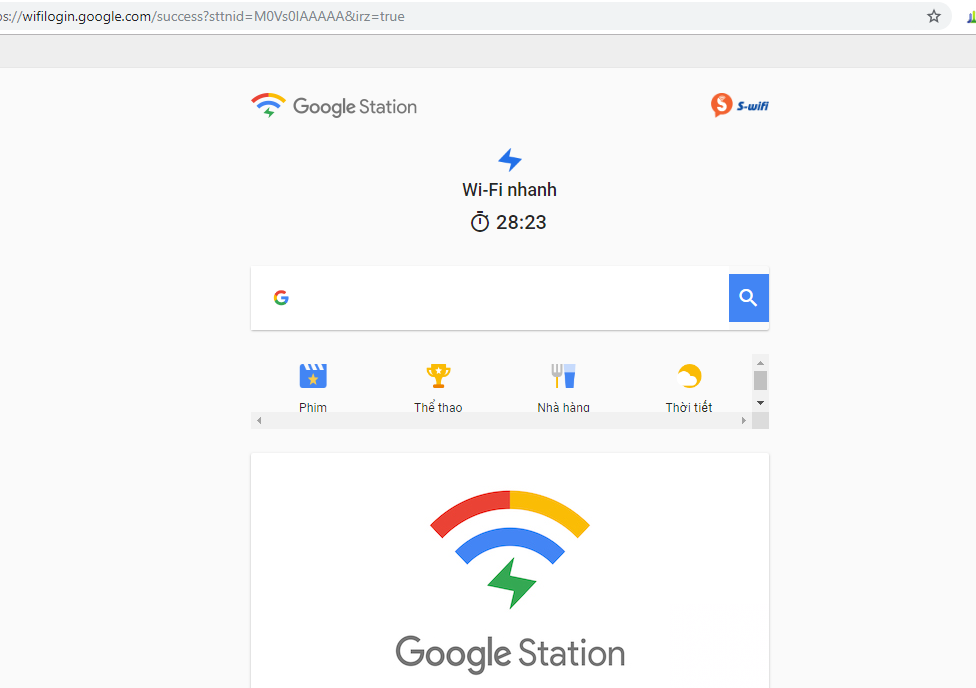Click the Google G logo in the search box
This screenshot has height=688, width=976.
(x=281, y=298)
